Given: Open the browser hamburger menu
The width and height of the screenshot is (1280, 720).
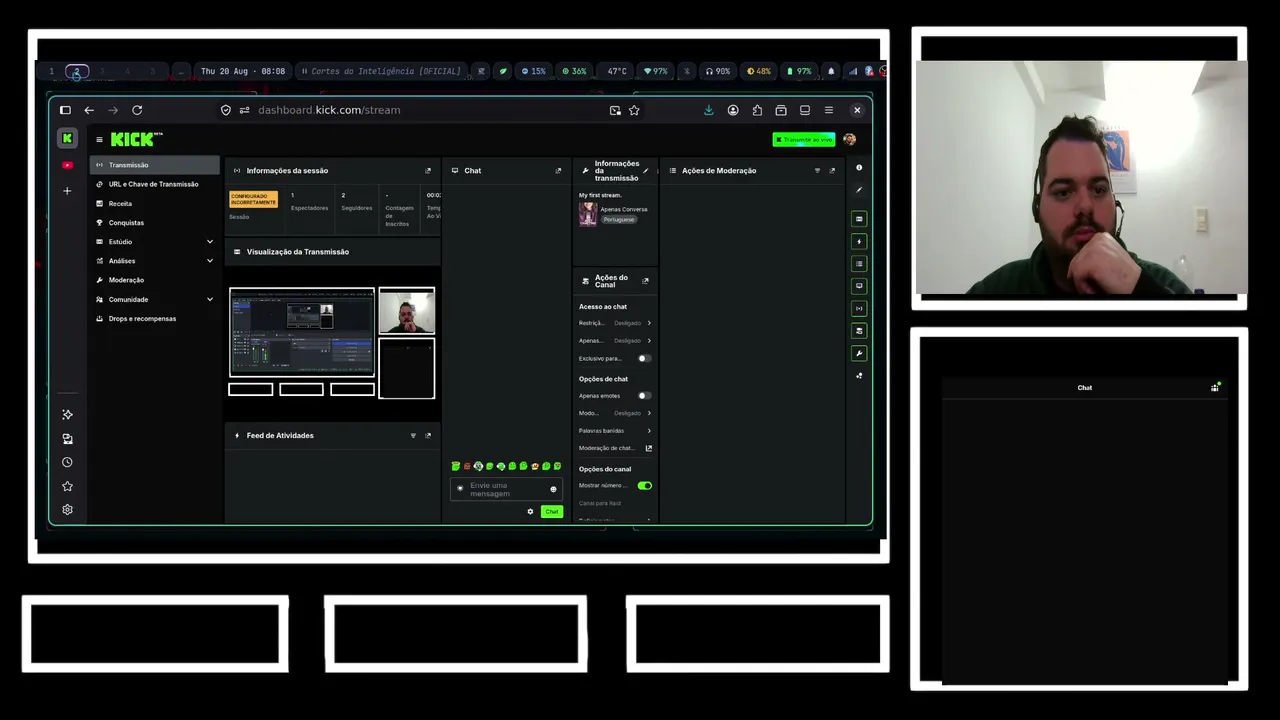Looking at the screenshot, I should coord(829,110).
